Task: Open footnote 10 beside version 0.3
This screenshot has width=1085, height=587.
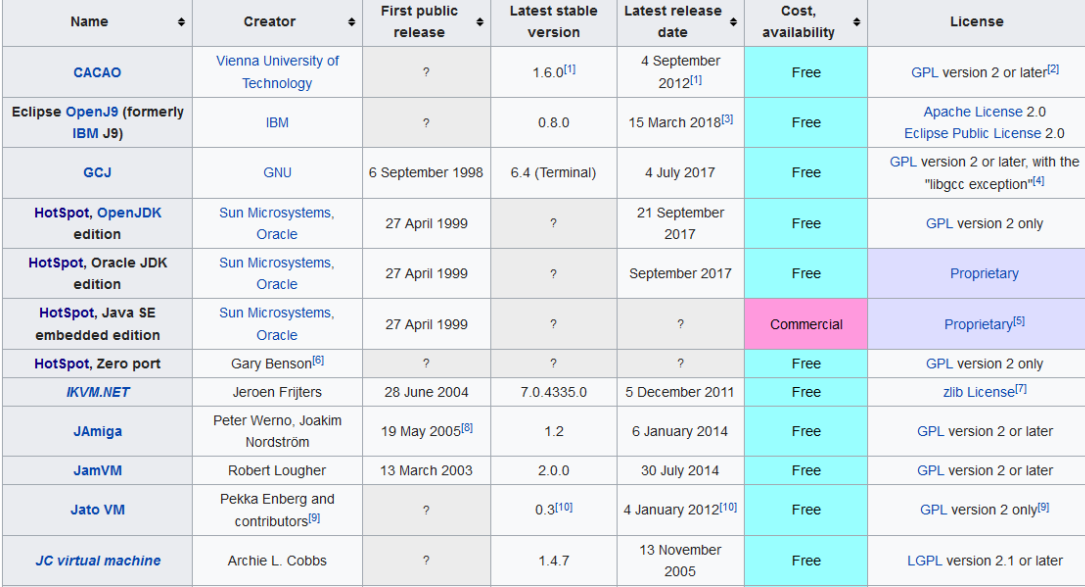Action: 564,506
